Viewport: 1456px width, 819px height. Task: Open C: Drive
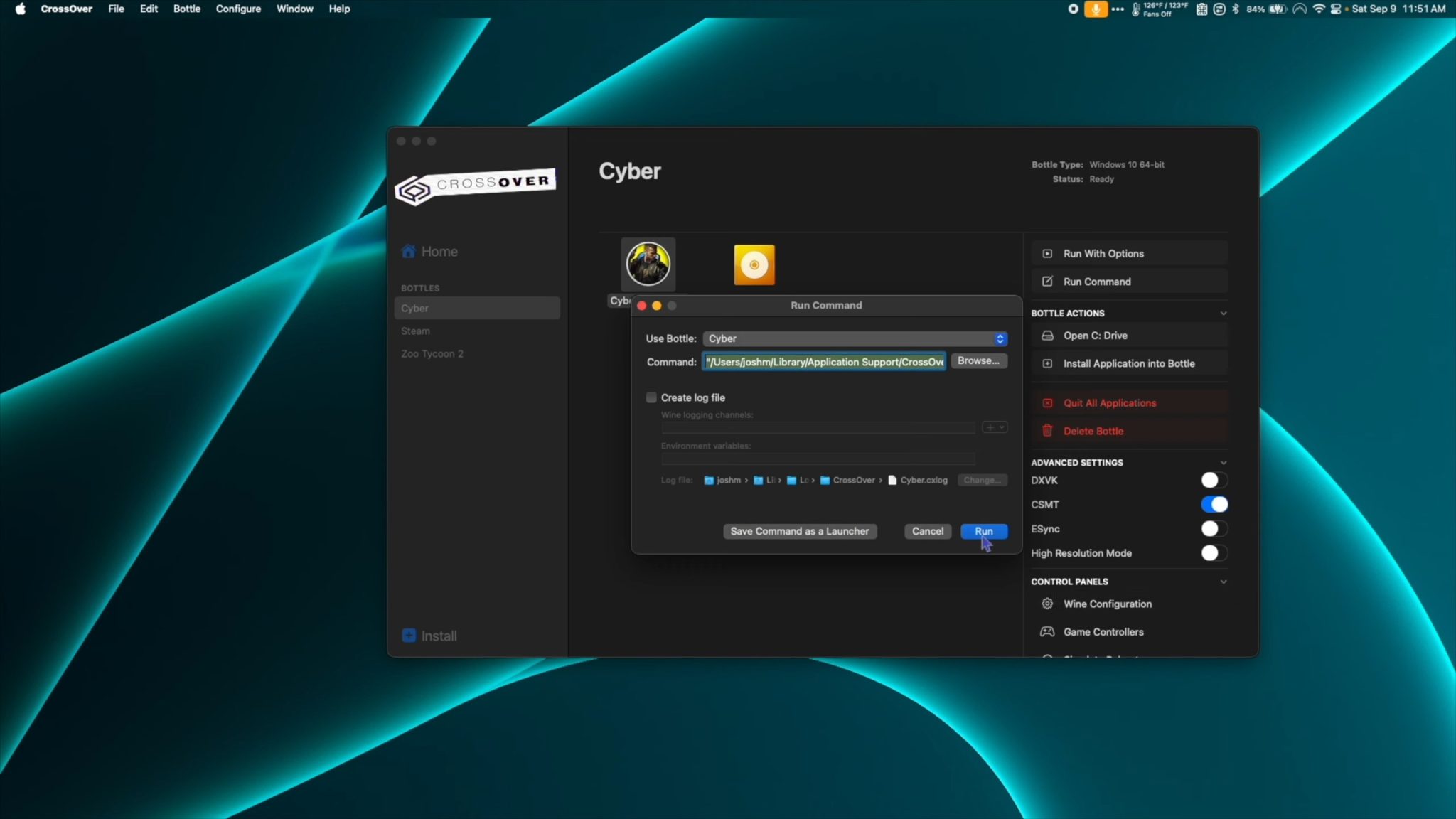click(x=1129, y=336)
